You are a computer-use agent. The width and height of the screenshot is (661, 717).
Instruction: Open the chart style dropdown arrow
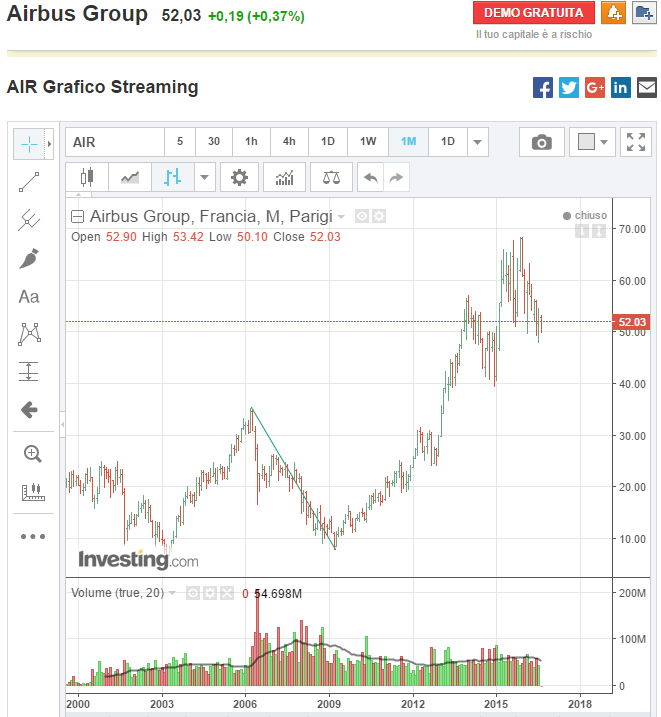(x=204, y=177)
